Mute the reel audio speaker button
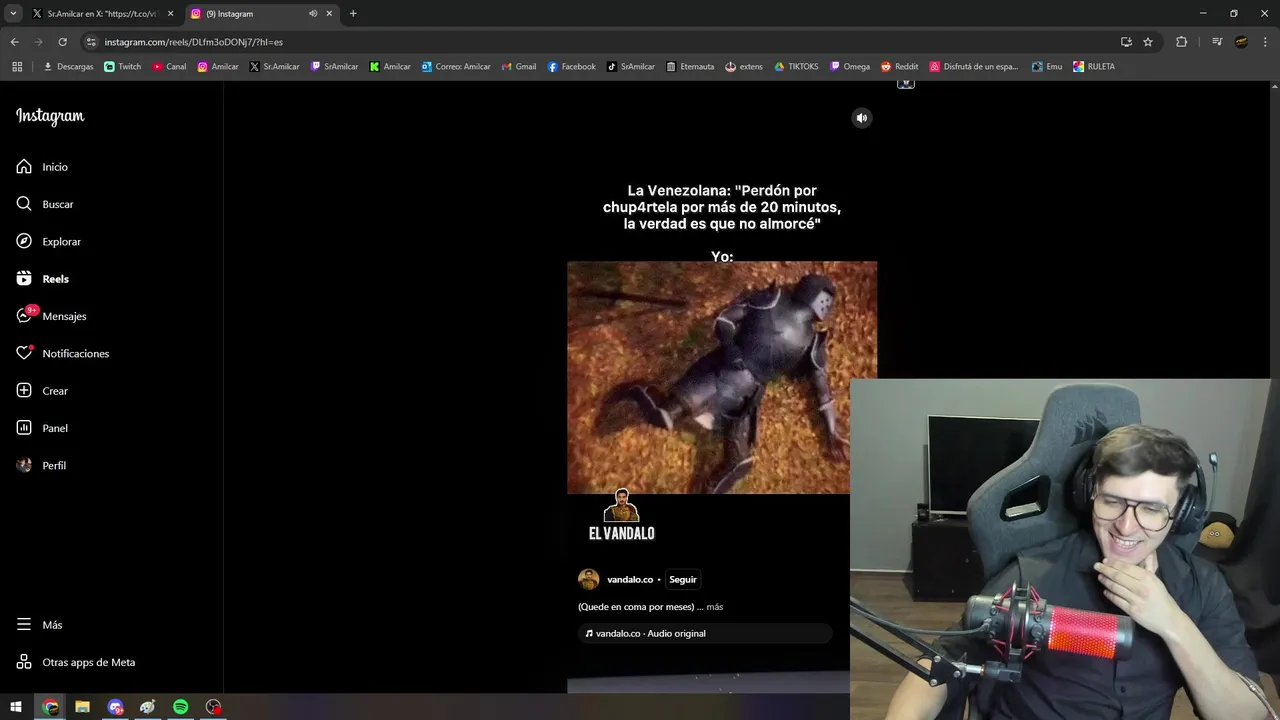The width and height of the screenshot is (1280, 720). click(x=862, y=118)
